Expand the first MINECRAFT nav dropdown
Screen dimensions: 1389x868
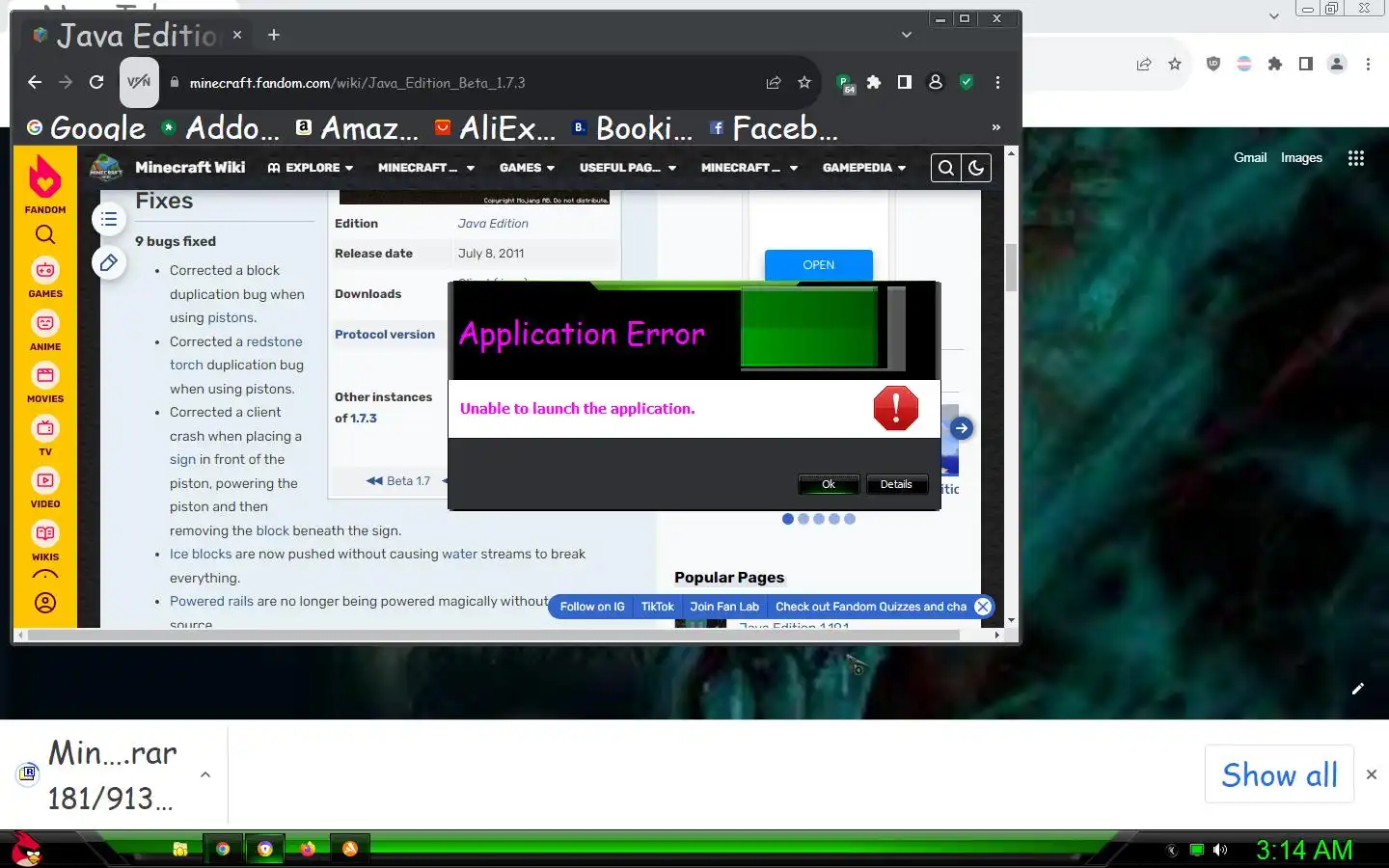[426, 168]
